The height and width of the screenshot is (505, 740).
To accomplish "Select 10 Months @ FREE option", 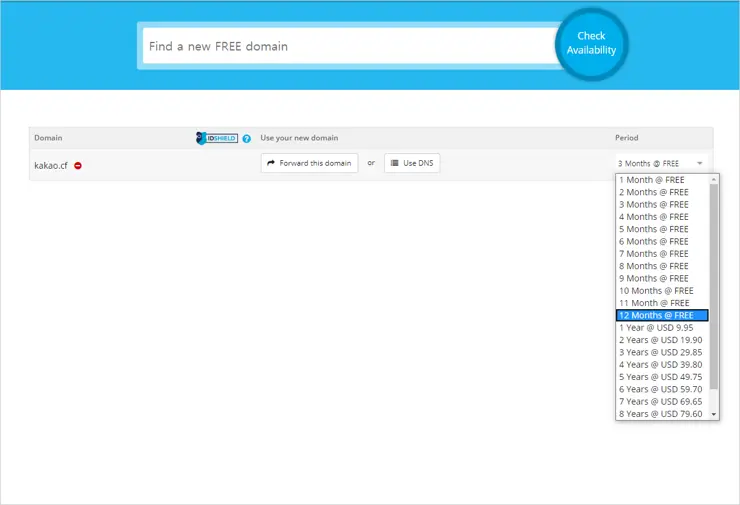I will [661, 291].
